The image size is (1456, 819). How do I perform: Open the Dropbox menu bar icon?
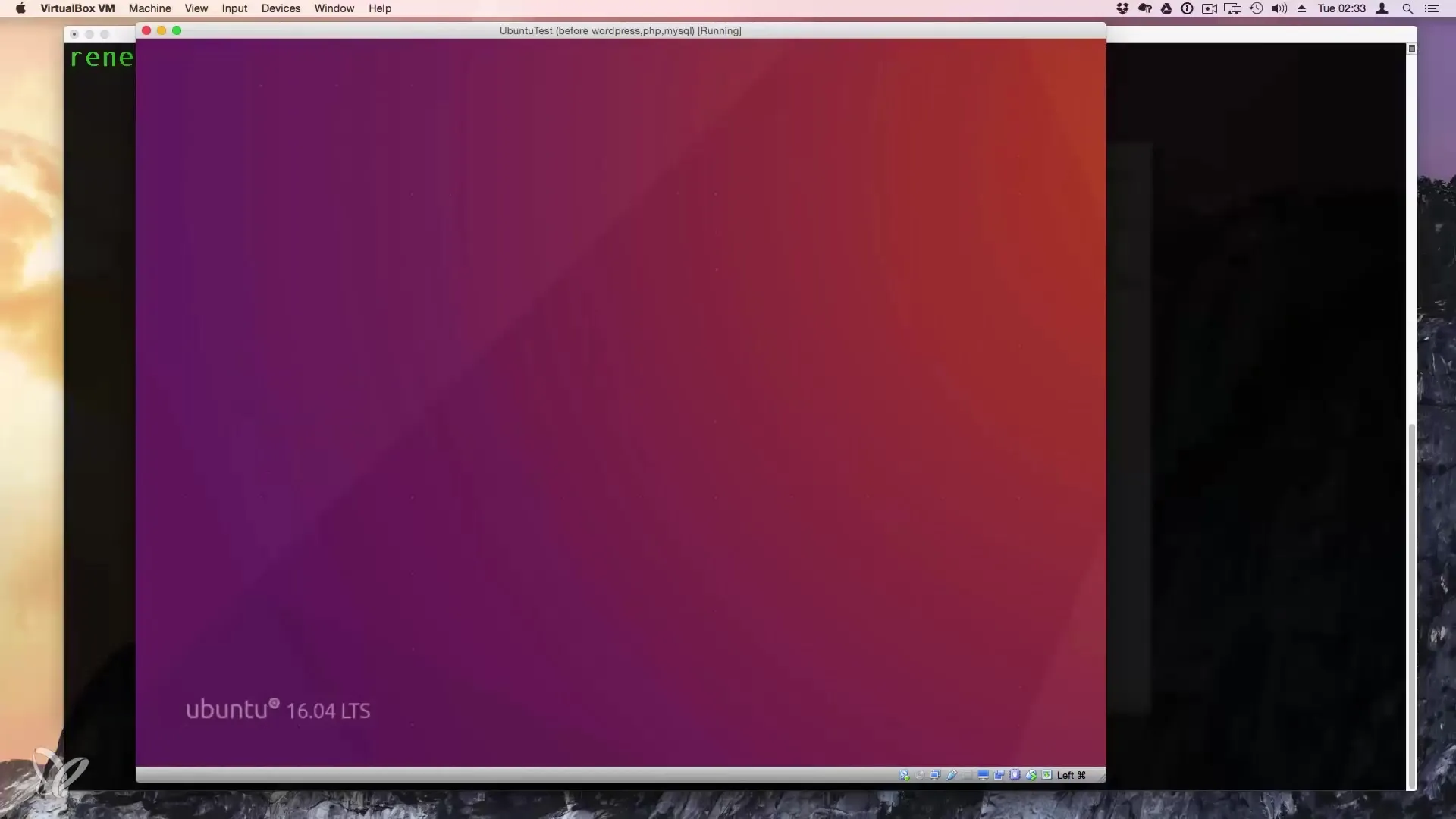1123,8
